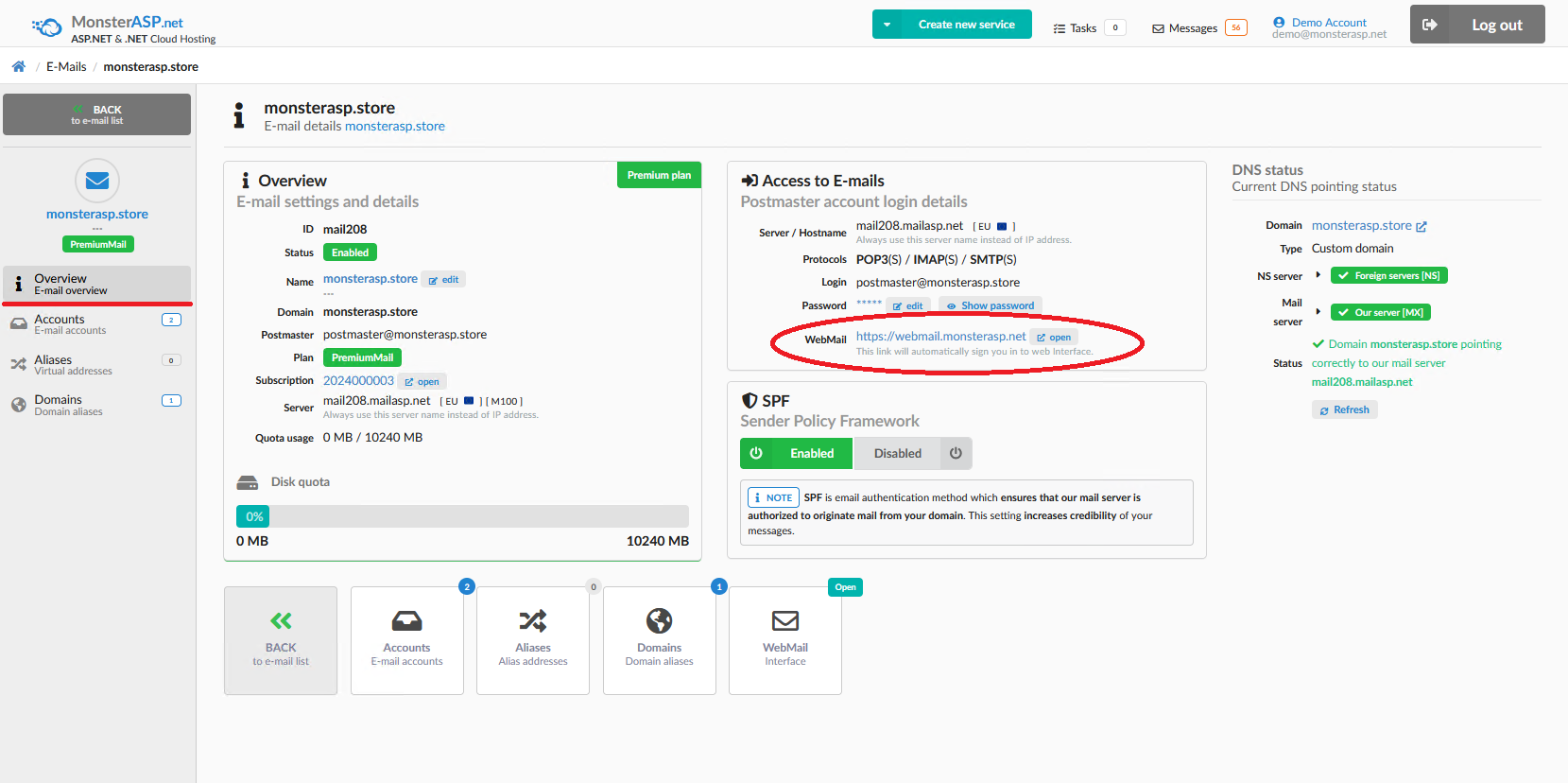Click the Aliases count badge 0 in sidebar
Viewport: 1568px width, 783px height.
(171, 360)
